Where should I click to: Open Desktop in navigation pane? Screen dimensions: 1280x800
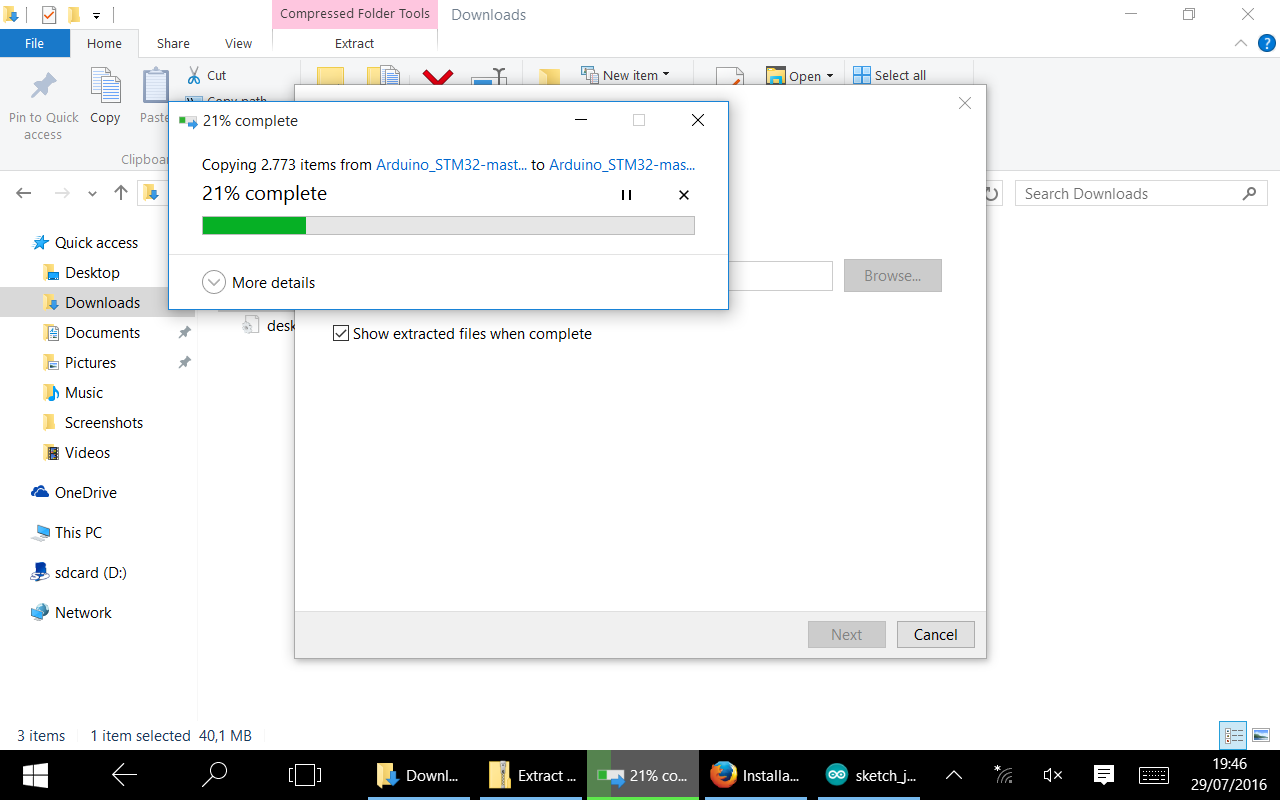tap(92, 273)
